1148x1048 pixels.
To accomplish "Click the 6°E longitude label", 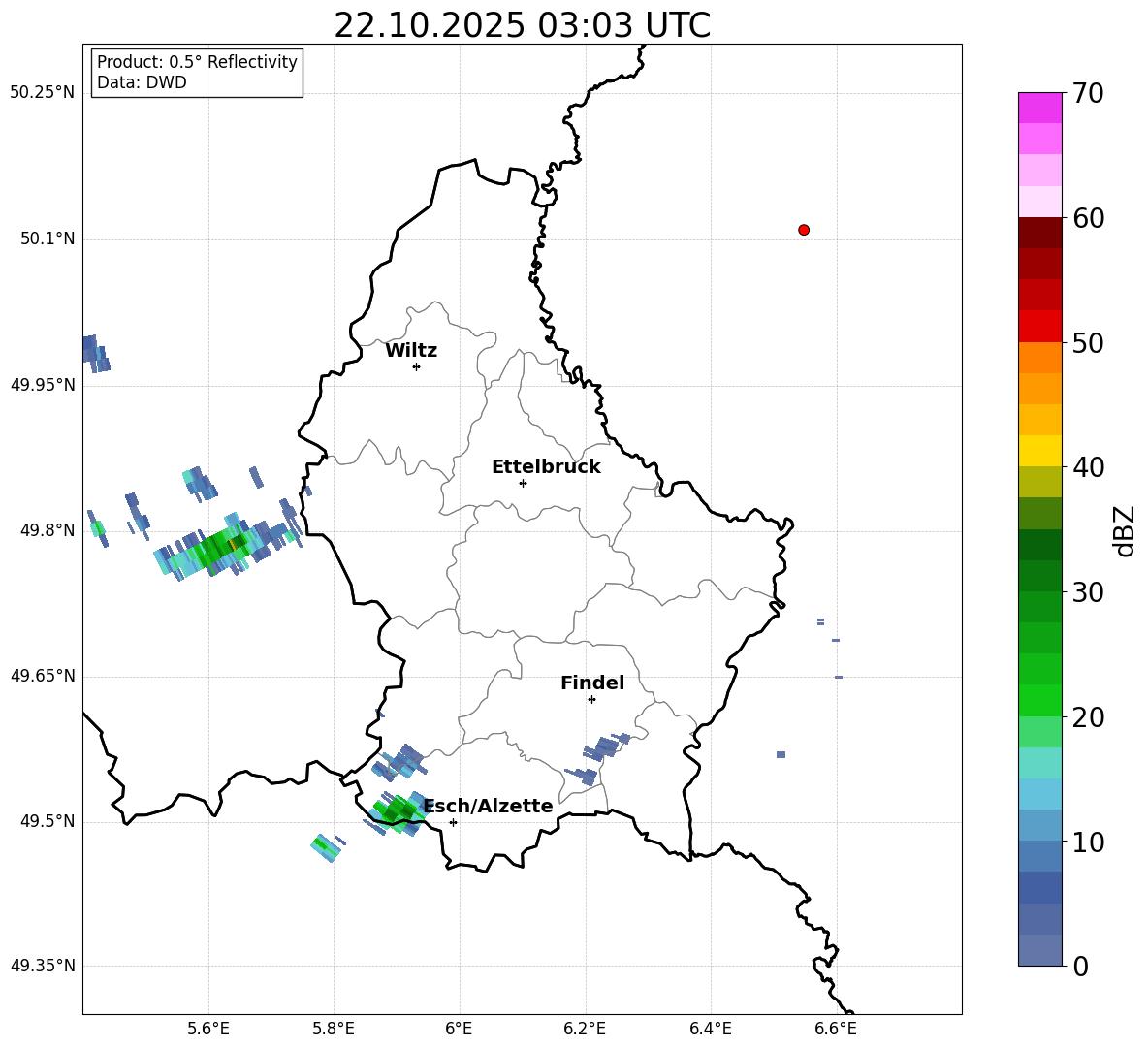I will point(459,1029).
